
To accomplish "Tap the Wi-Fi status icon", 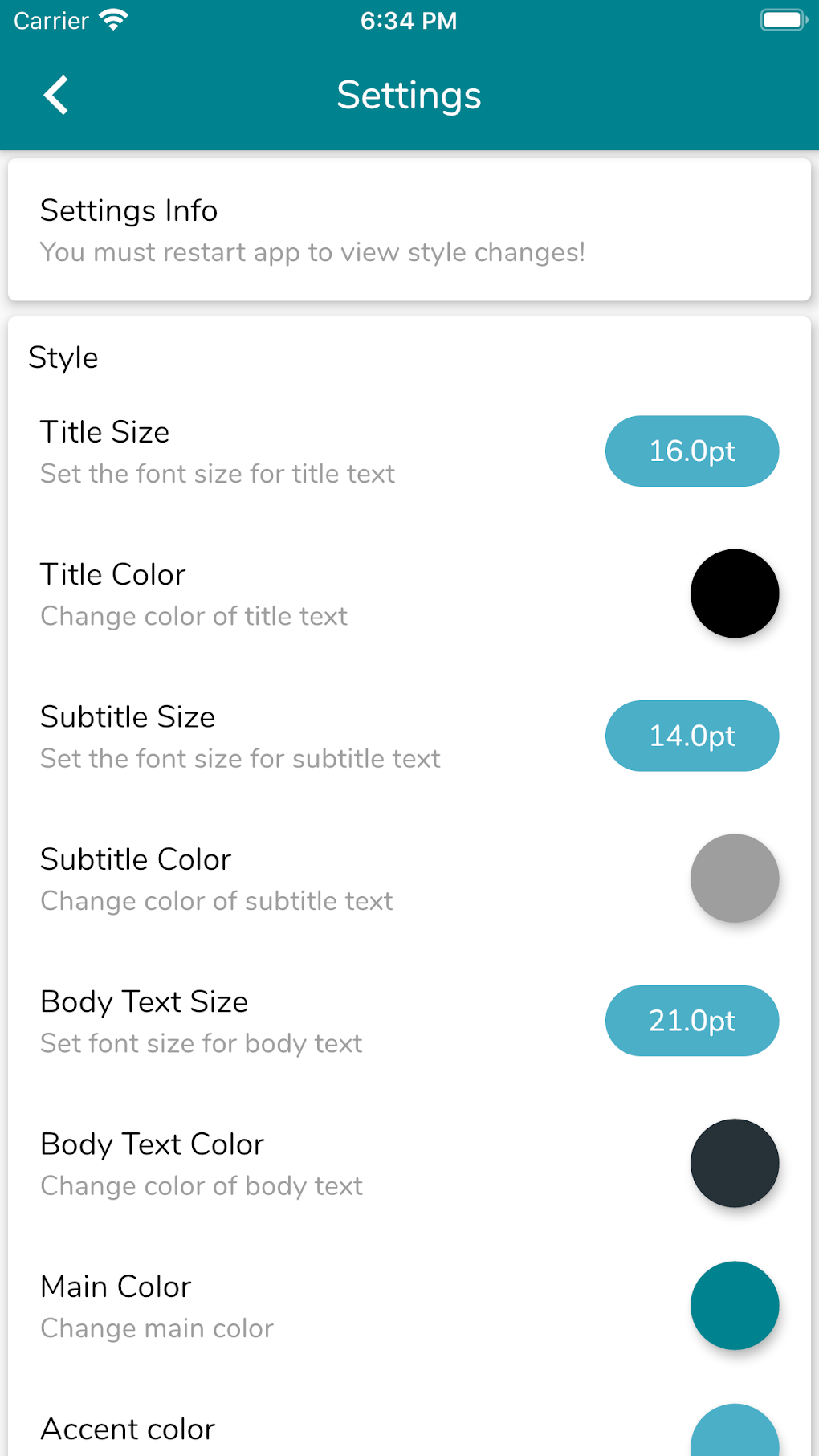I will click(x=113, y=20).
